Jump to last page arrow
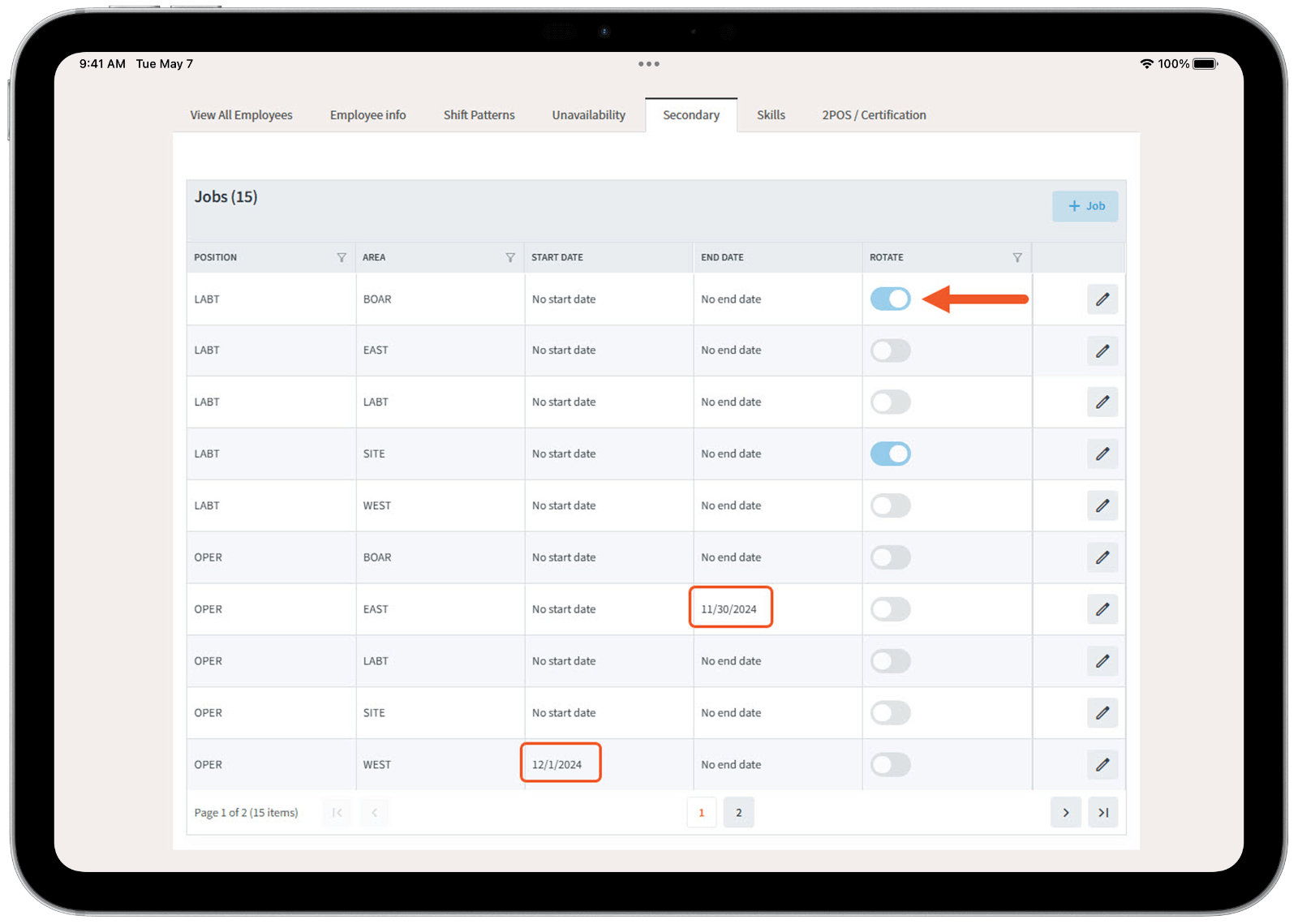The image size is (1298, 924). point(1103,813)
